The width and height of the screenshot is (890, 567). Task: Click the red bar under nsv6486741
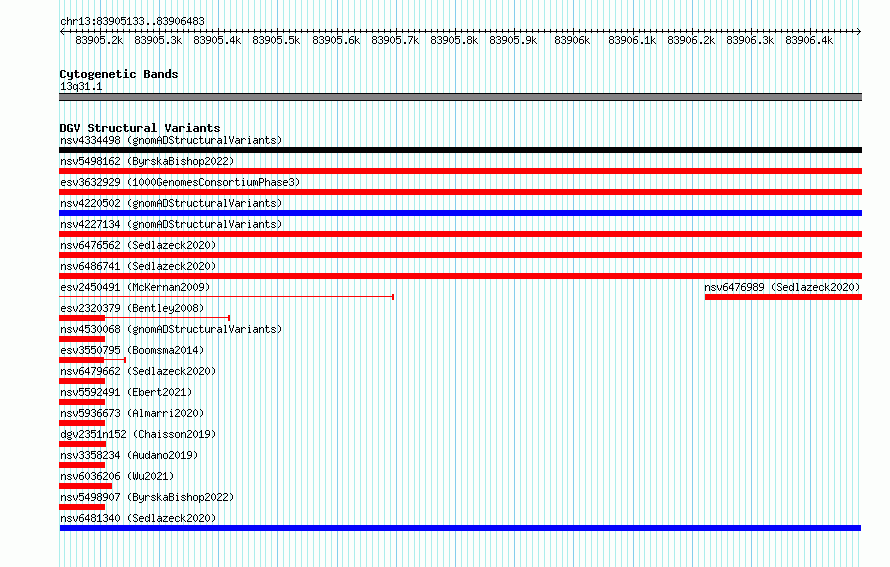pos(460,276)
